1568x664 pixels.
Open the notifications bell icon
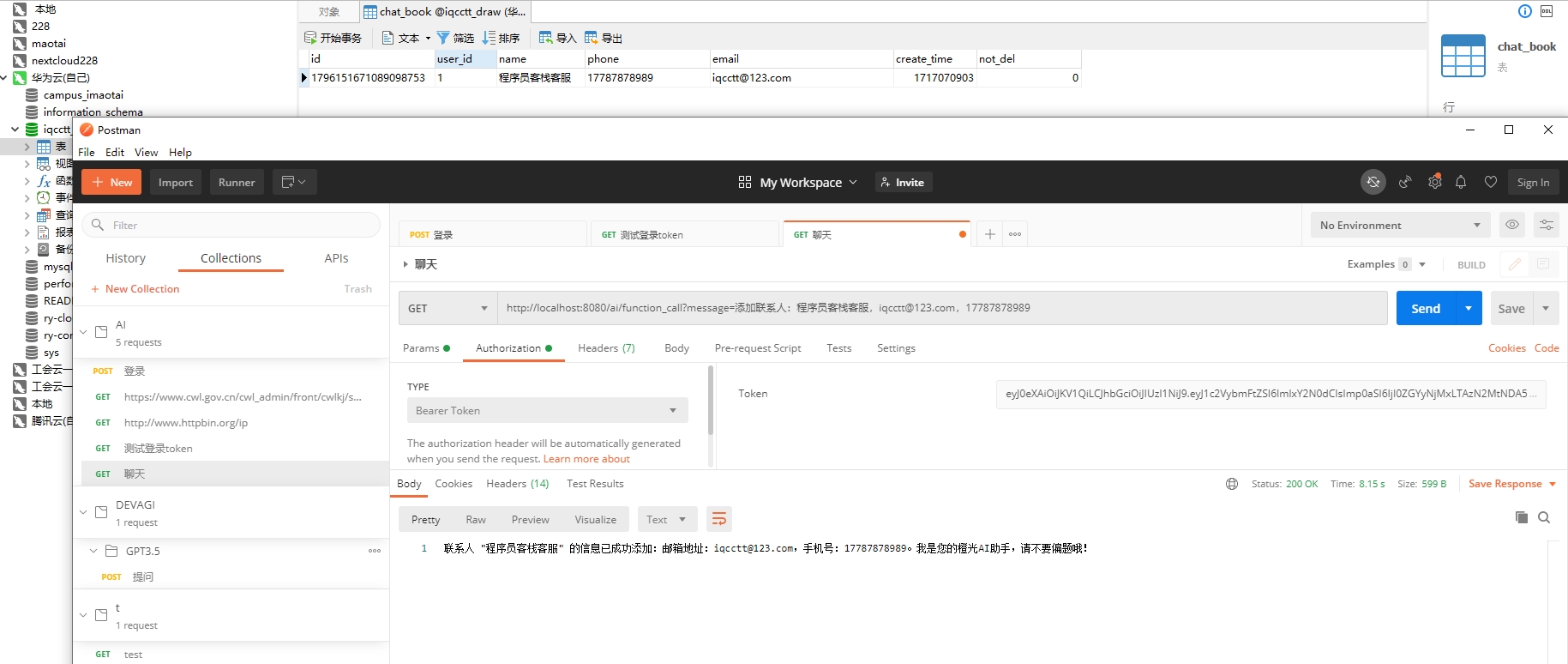(x=1461, y=182)
